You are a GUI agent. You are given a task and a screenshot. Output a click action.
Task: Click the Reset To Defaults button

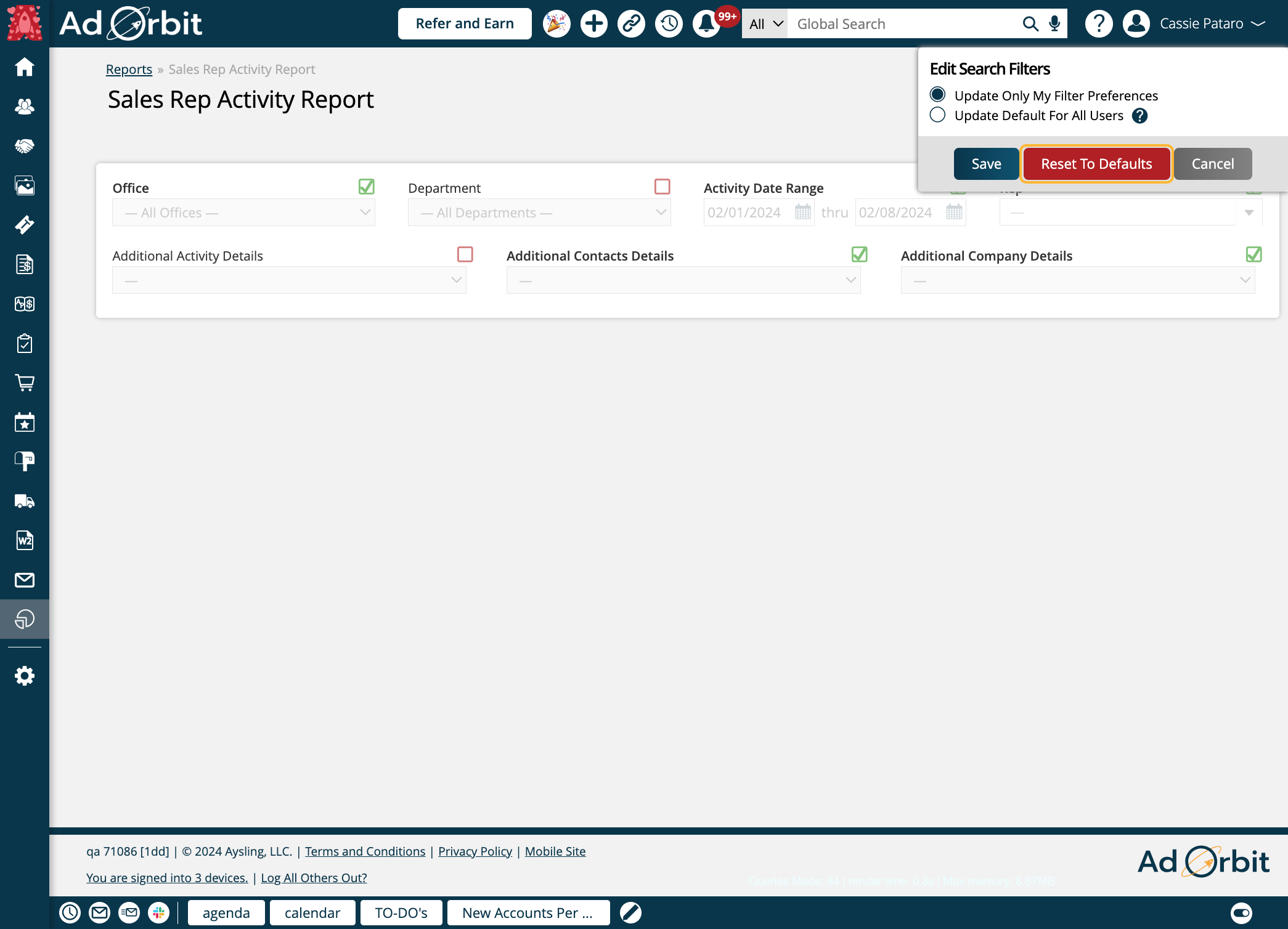tap(1096, 164)
